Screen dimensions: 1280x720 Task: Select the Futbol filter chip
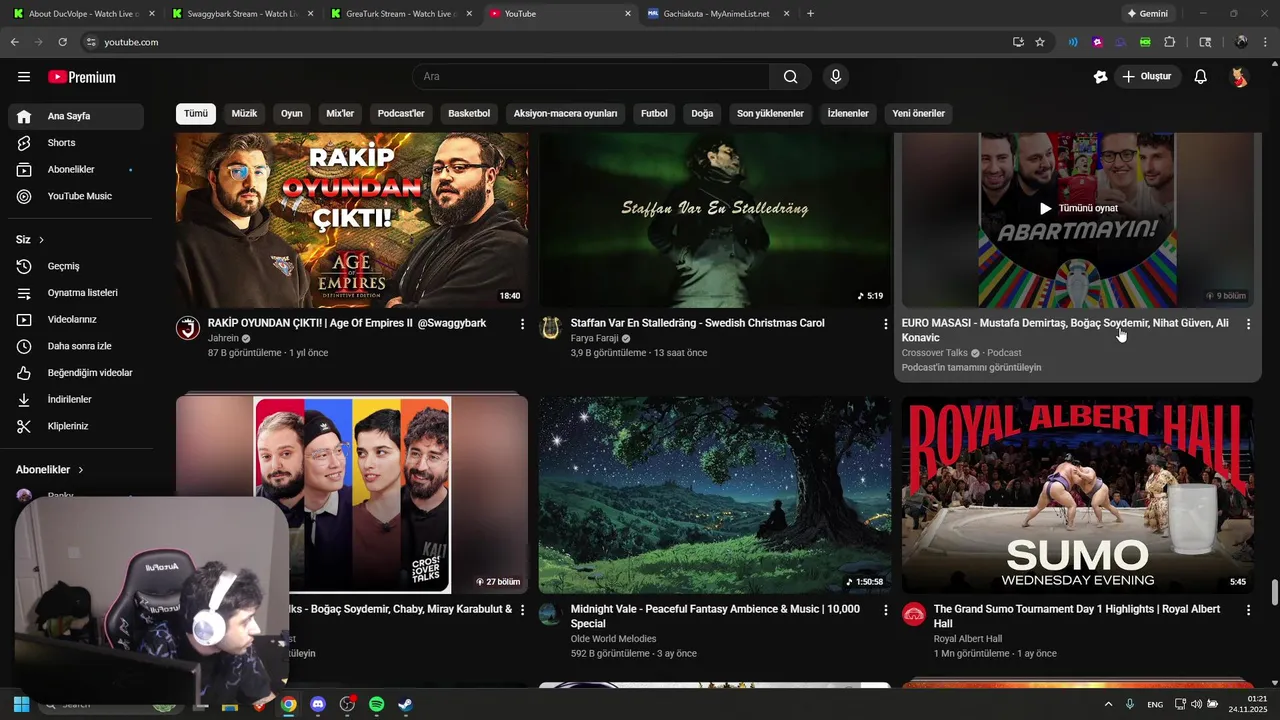[x=654, y=114]
